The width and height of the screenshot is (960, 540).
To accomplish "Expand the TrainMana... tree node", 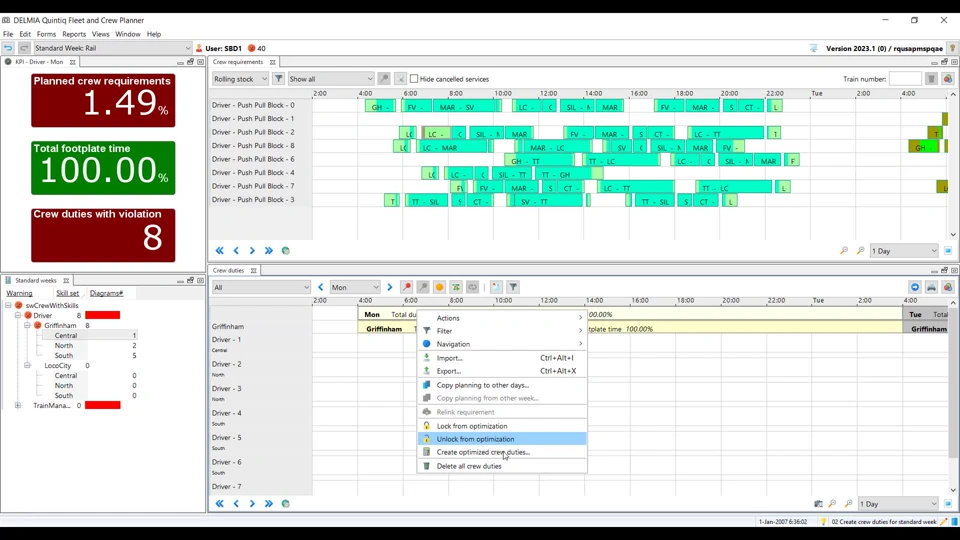I will click(18, 405).
